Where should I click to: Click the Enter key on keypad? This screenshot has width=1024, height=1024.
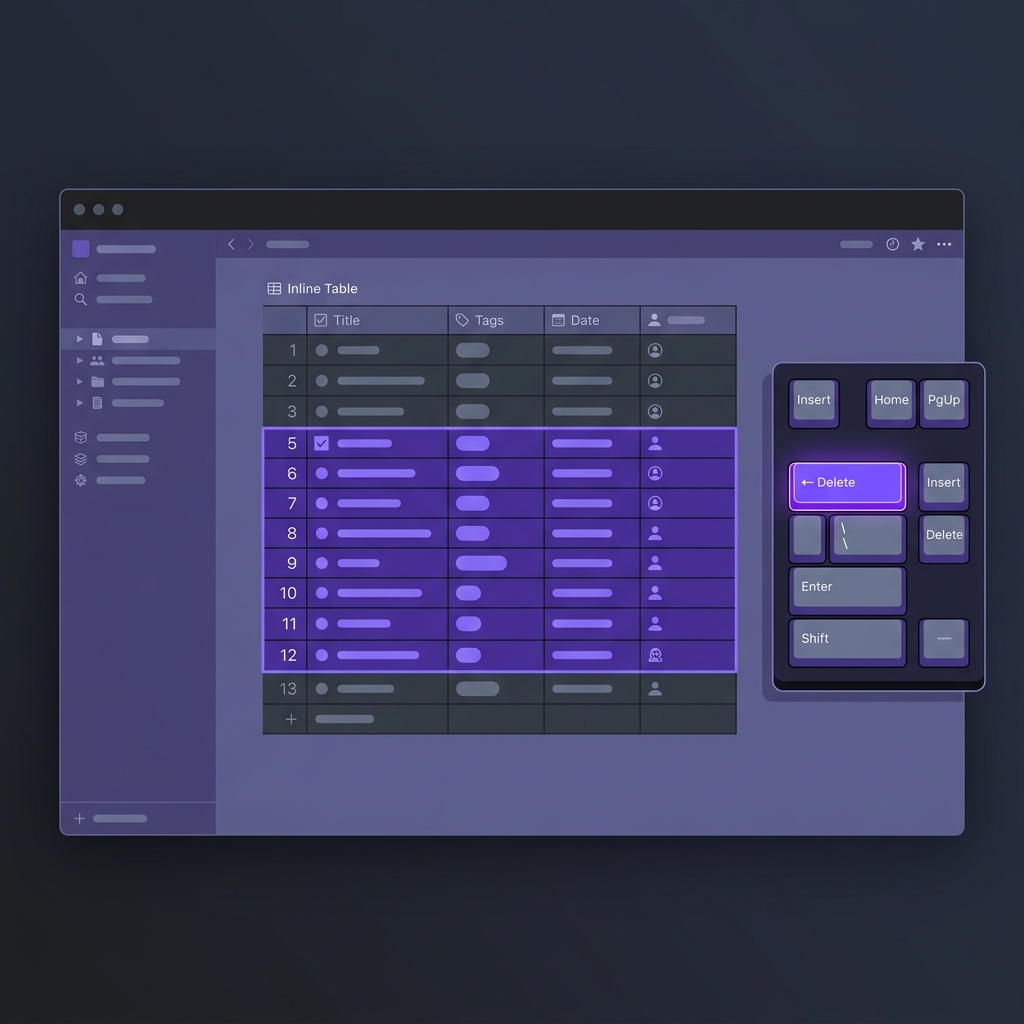[847, 589]
